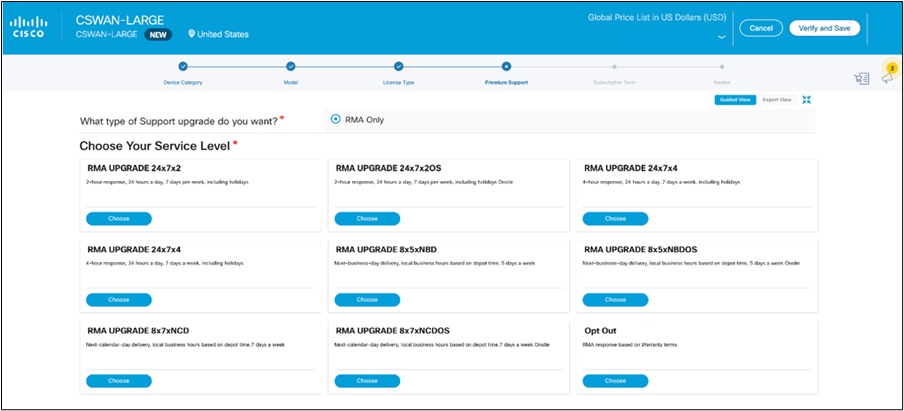
Task: Choose RMA UPGRADE 8x5xNBDOS
Action: [x=615, y=300]
